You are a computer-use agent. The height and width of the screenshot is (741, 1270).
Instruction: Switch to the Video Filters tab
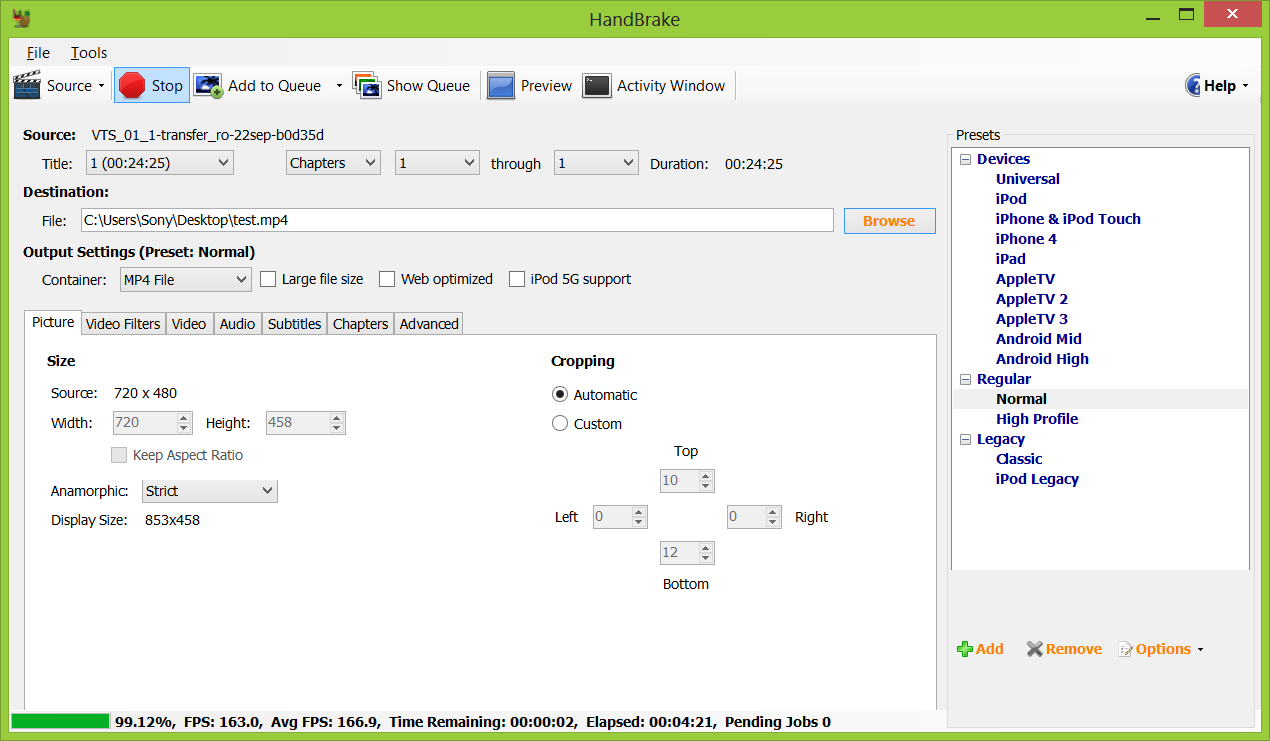click(x=123, y=324)
